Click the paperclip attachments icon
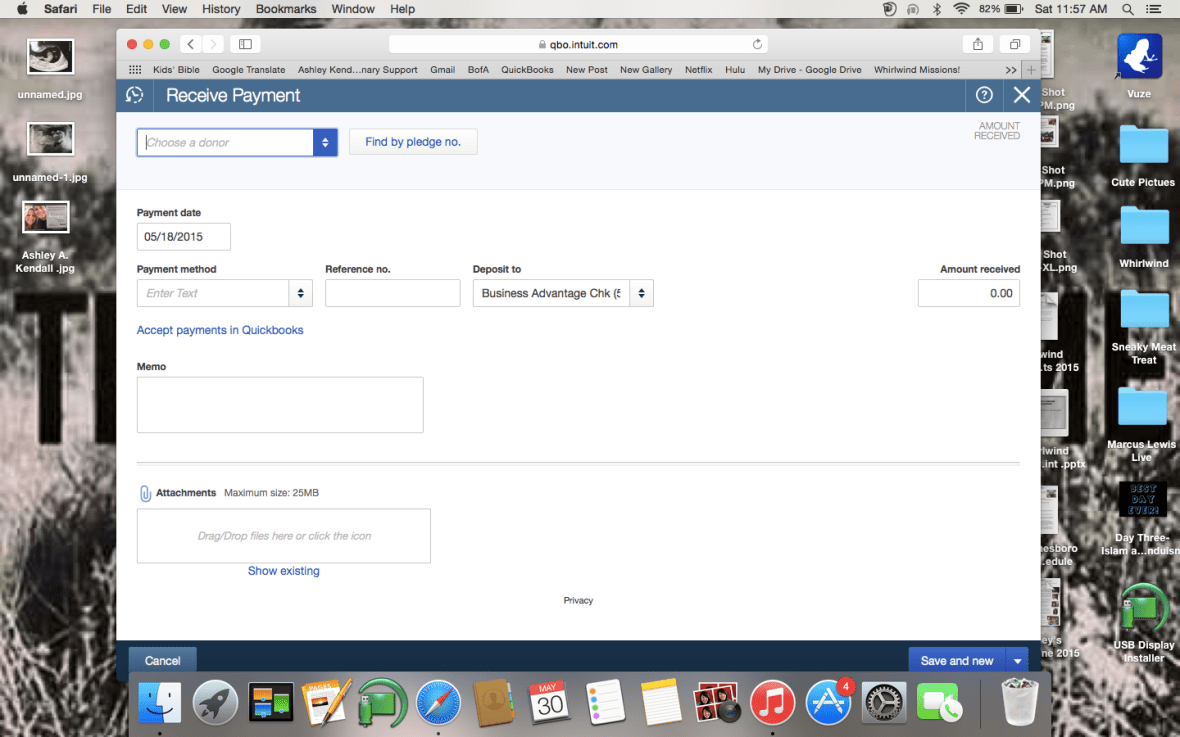Viewport: 1180px width, 737px height. point(145,493)
